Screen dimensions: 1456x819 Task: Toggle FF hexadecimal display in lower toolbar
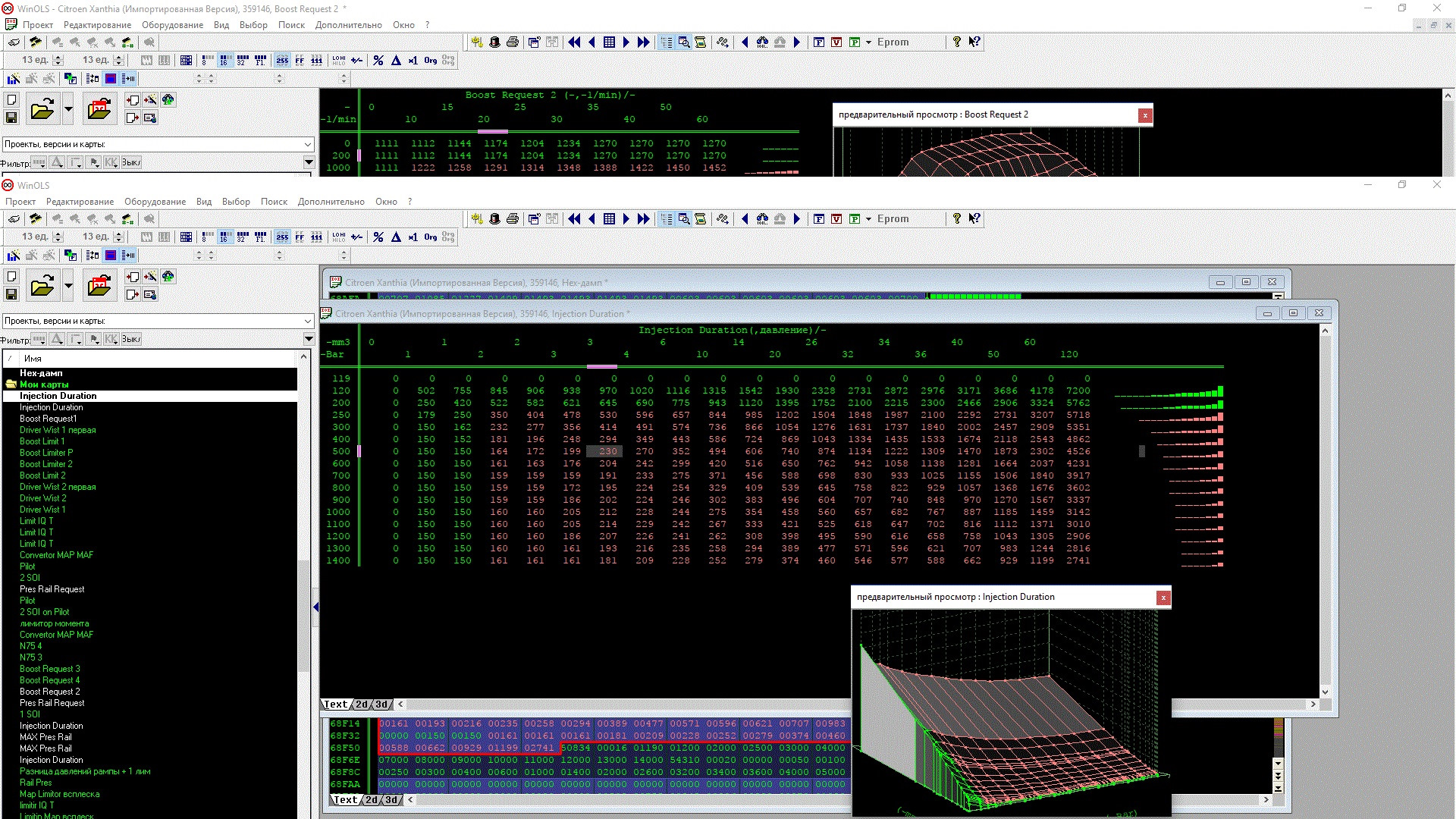300,237
